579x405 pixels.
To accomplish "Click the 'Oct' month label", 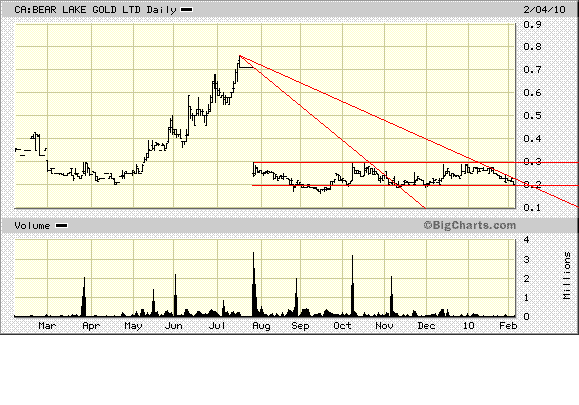I will [x=342, y=326].
